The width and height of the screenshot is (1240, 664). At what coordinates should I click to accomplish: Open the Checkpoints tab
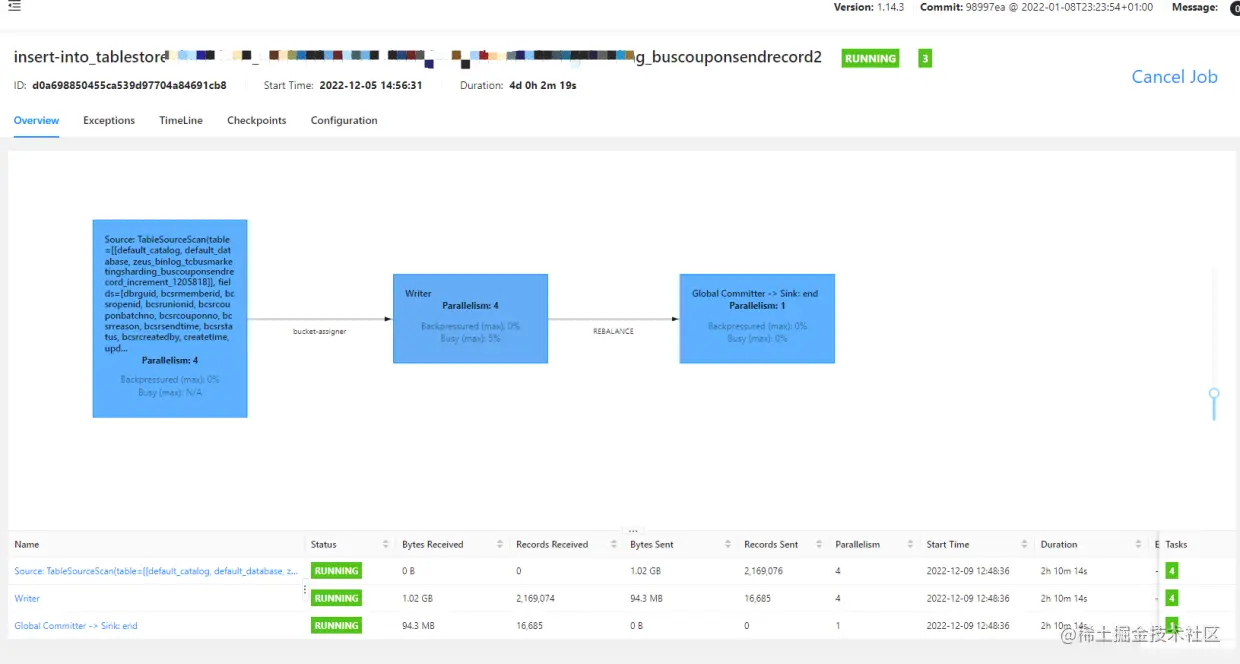tap(257, 120)
